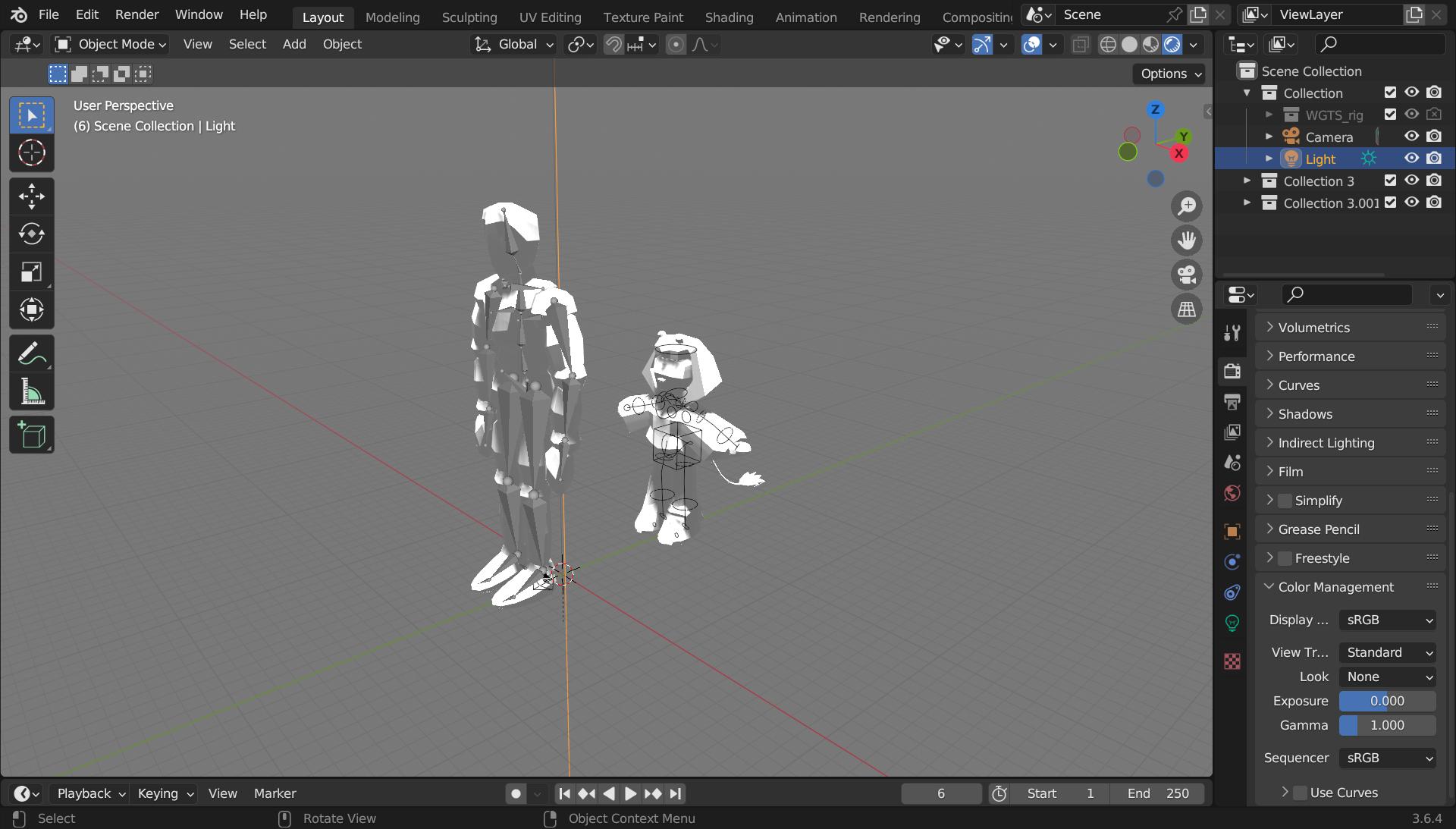Viewport: 1456px width, 829px height.
Task: Open the Render menu
Action: (136, 14)
